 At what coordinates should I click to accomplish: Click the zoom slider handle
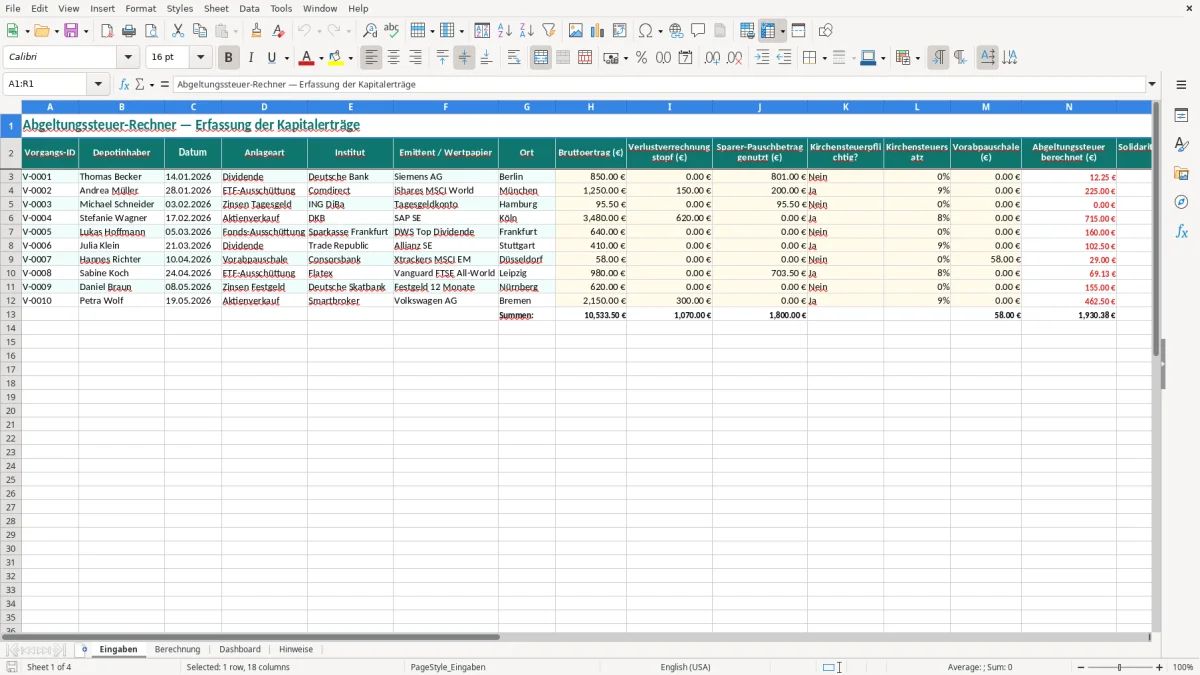(1120, 667)
